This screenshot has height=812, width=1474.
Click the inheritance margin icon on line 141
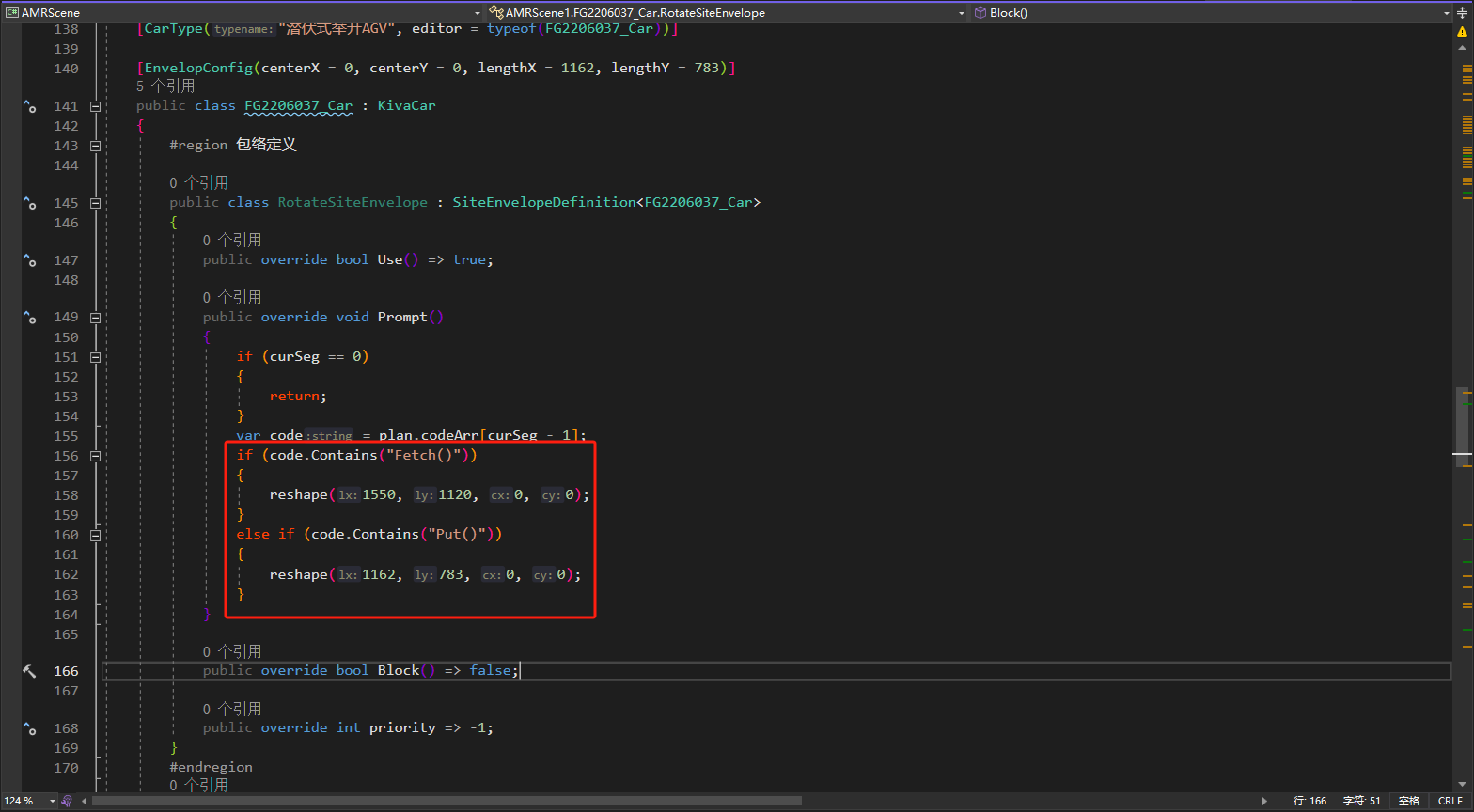click(29, 107)
